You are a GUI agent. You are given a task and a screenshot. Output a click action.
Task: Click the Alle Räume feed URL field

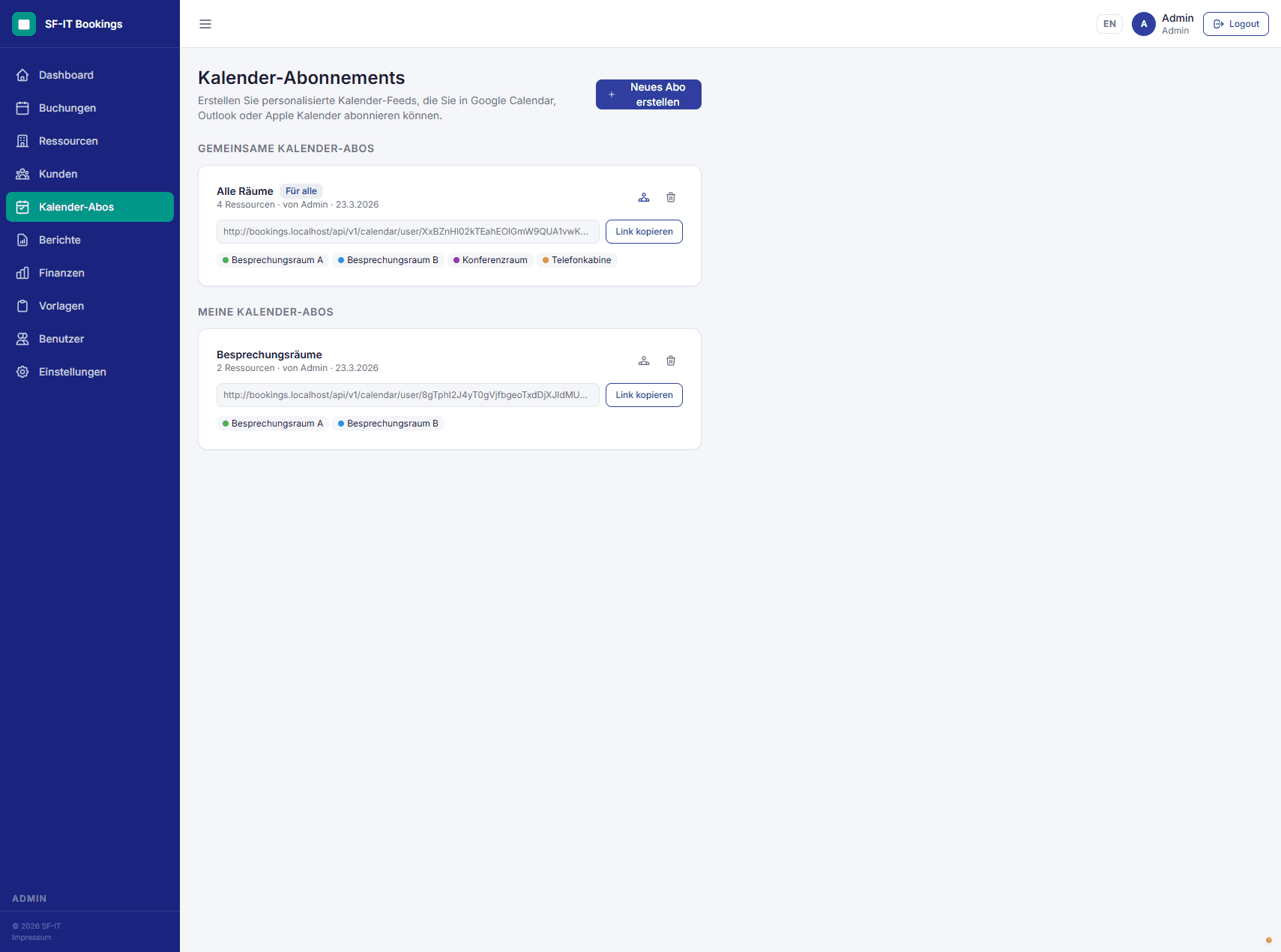(408, 232)
